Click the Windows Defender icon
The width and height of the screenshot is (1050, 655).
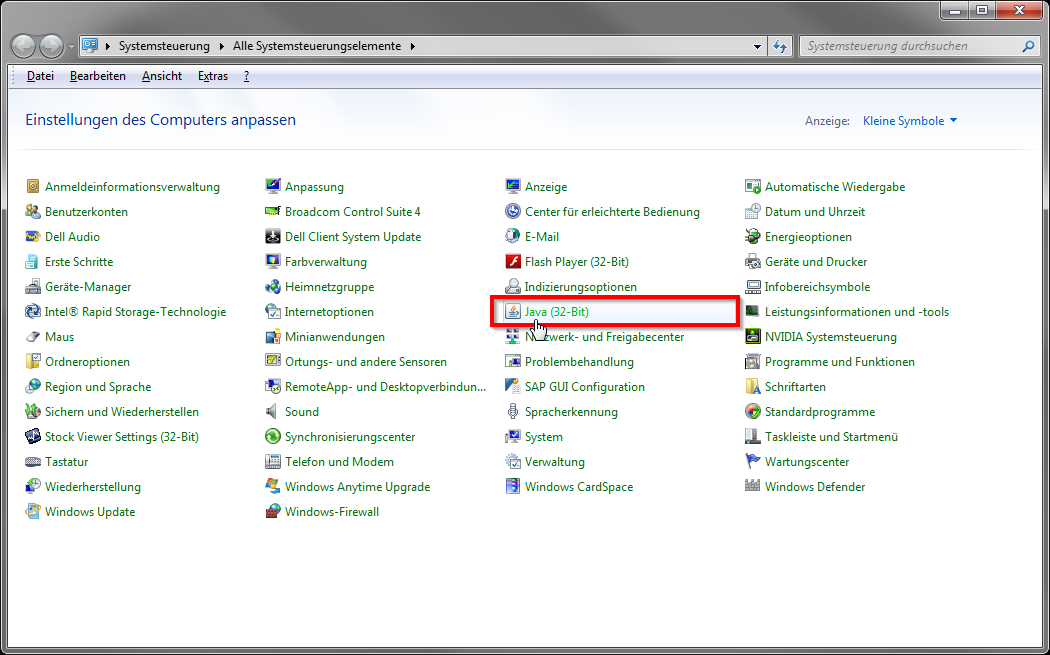pyautogui.click(x=753, y=487)
